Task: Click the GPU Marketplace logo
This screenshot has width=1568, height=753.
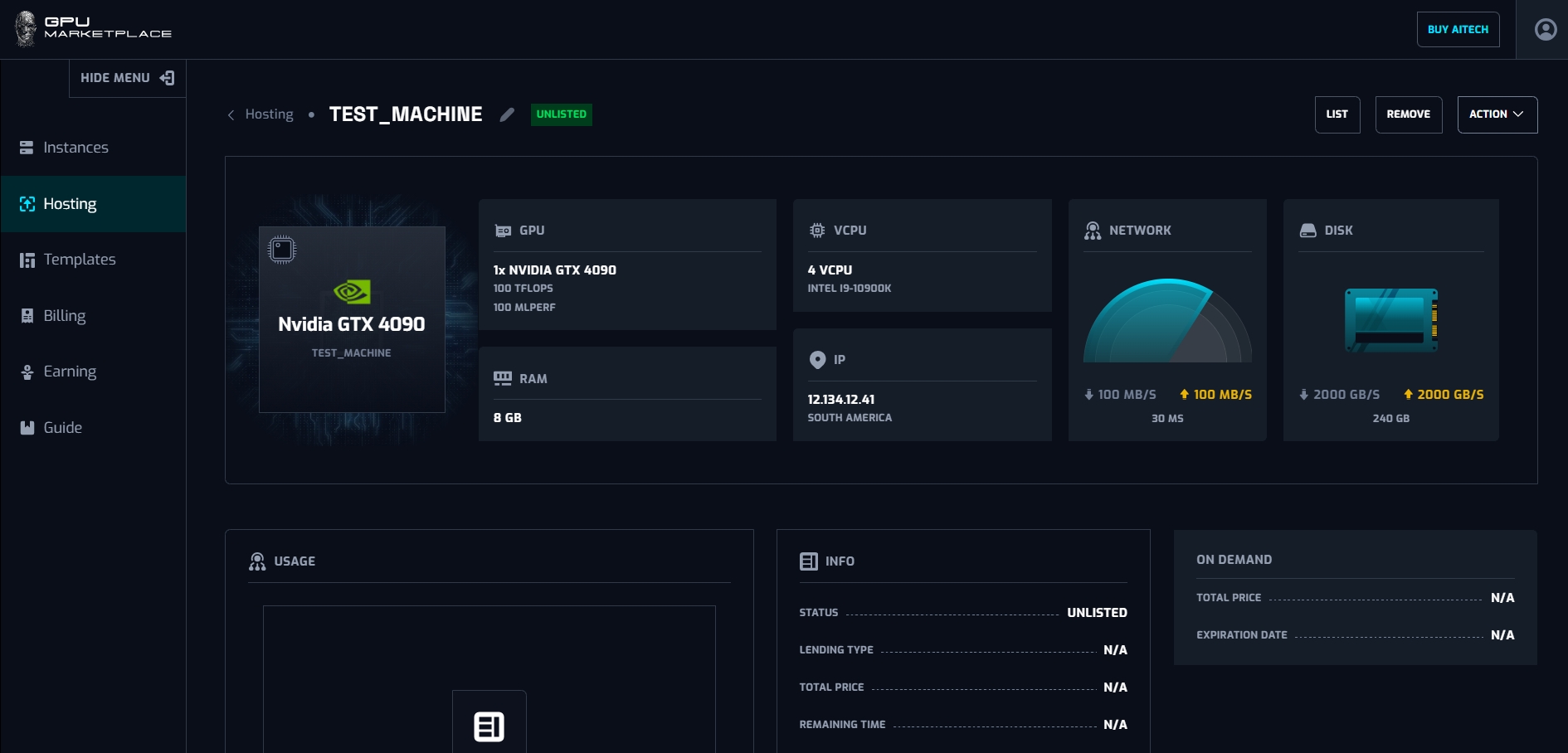Action: point(93,28)
